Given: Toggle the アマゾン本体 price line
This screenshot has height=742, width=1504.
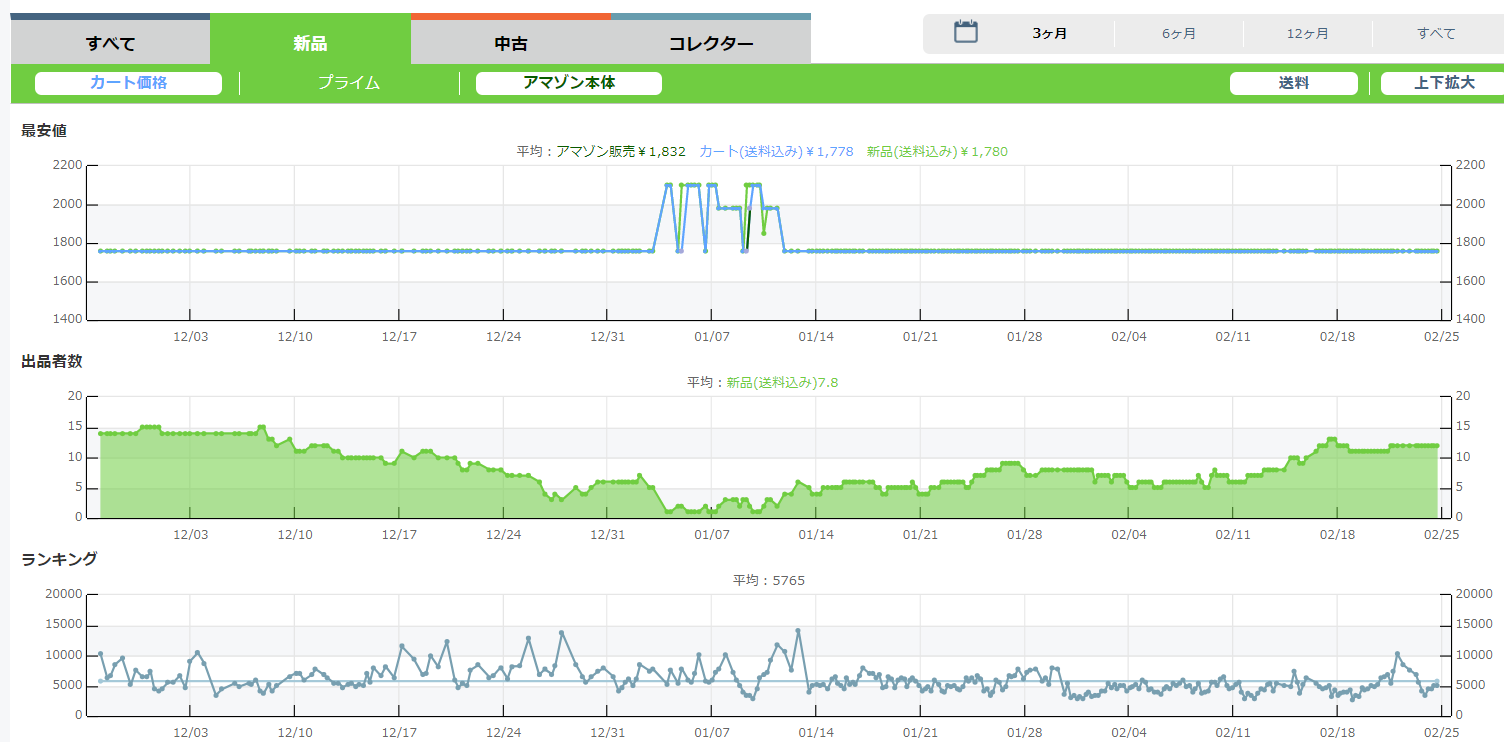Looking at the screenshot, I should 568,83.
